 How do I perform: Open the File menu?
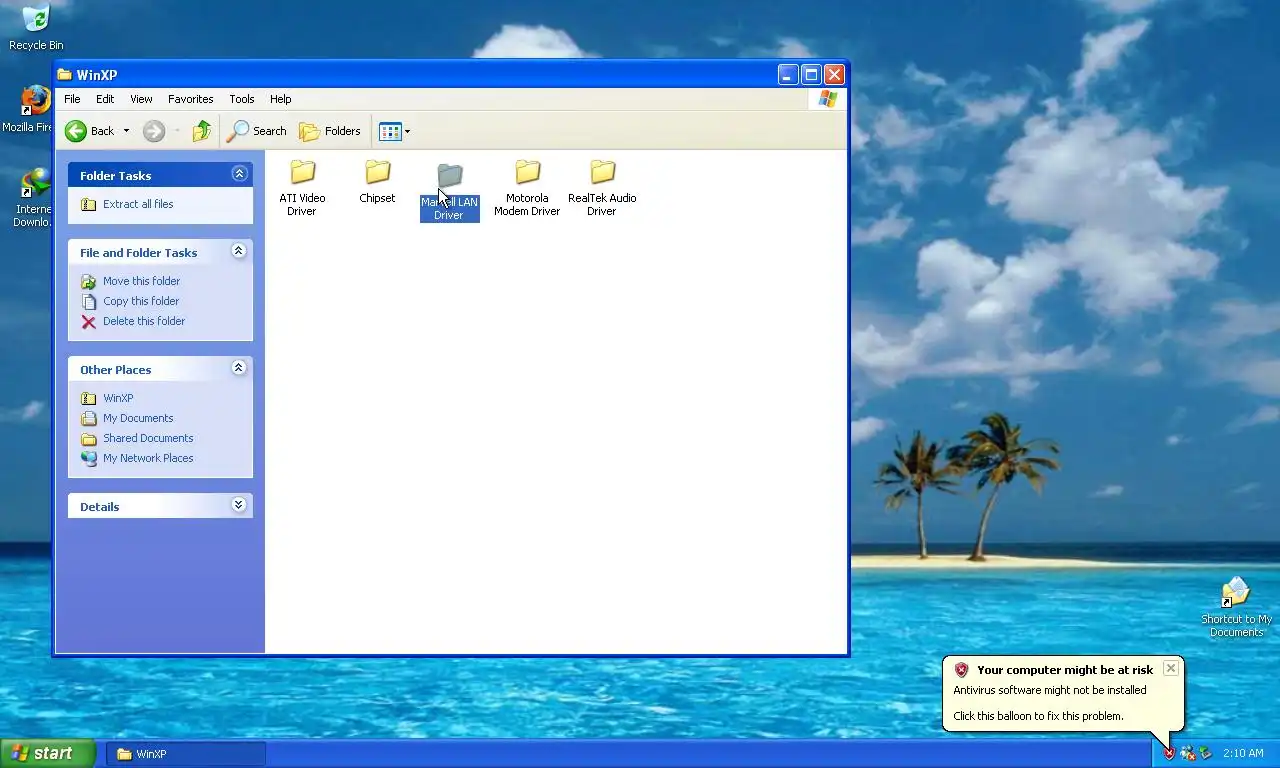tap(72, 99)
